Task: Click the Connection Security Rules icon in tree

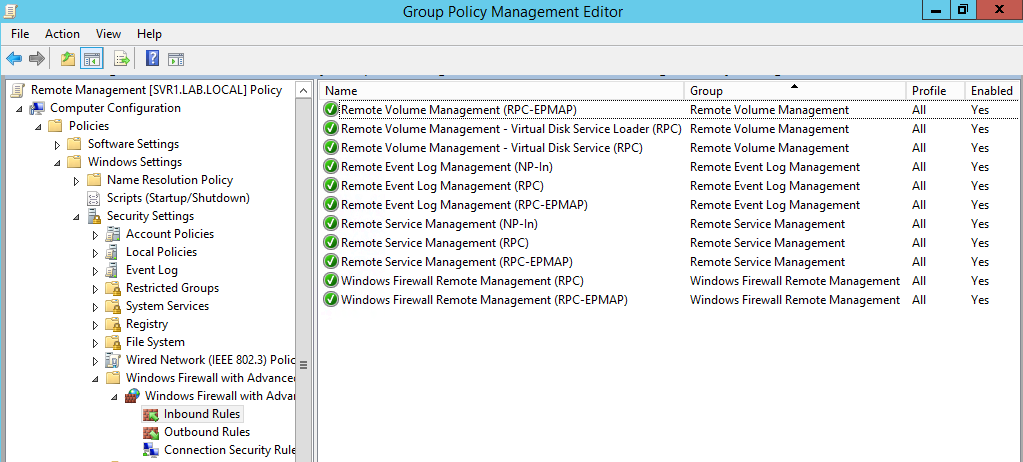Action: point(151,450)
